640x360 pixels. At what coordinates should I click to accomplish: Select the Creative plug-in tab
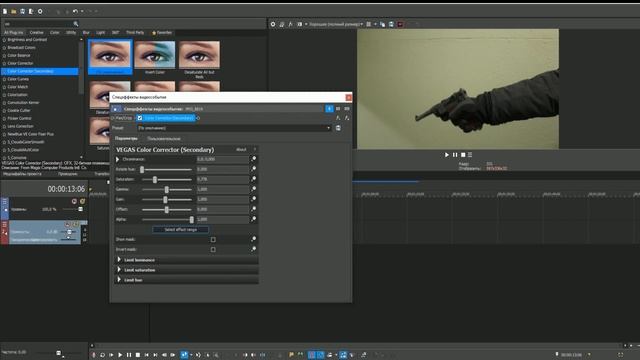pos(36,32)
